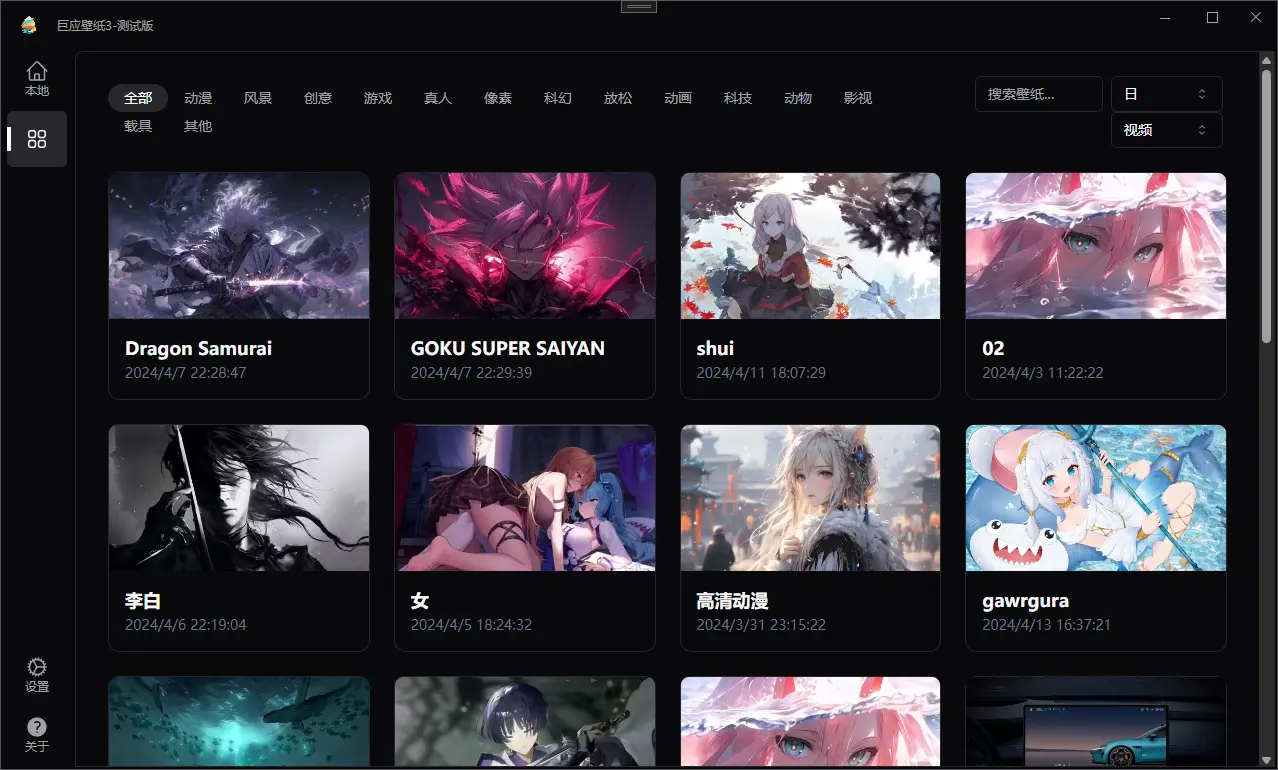Filter by the 科幻 category

click(558, 98)
